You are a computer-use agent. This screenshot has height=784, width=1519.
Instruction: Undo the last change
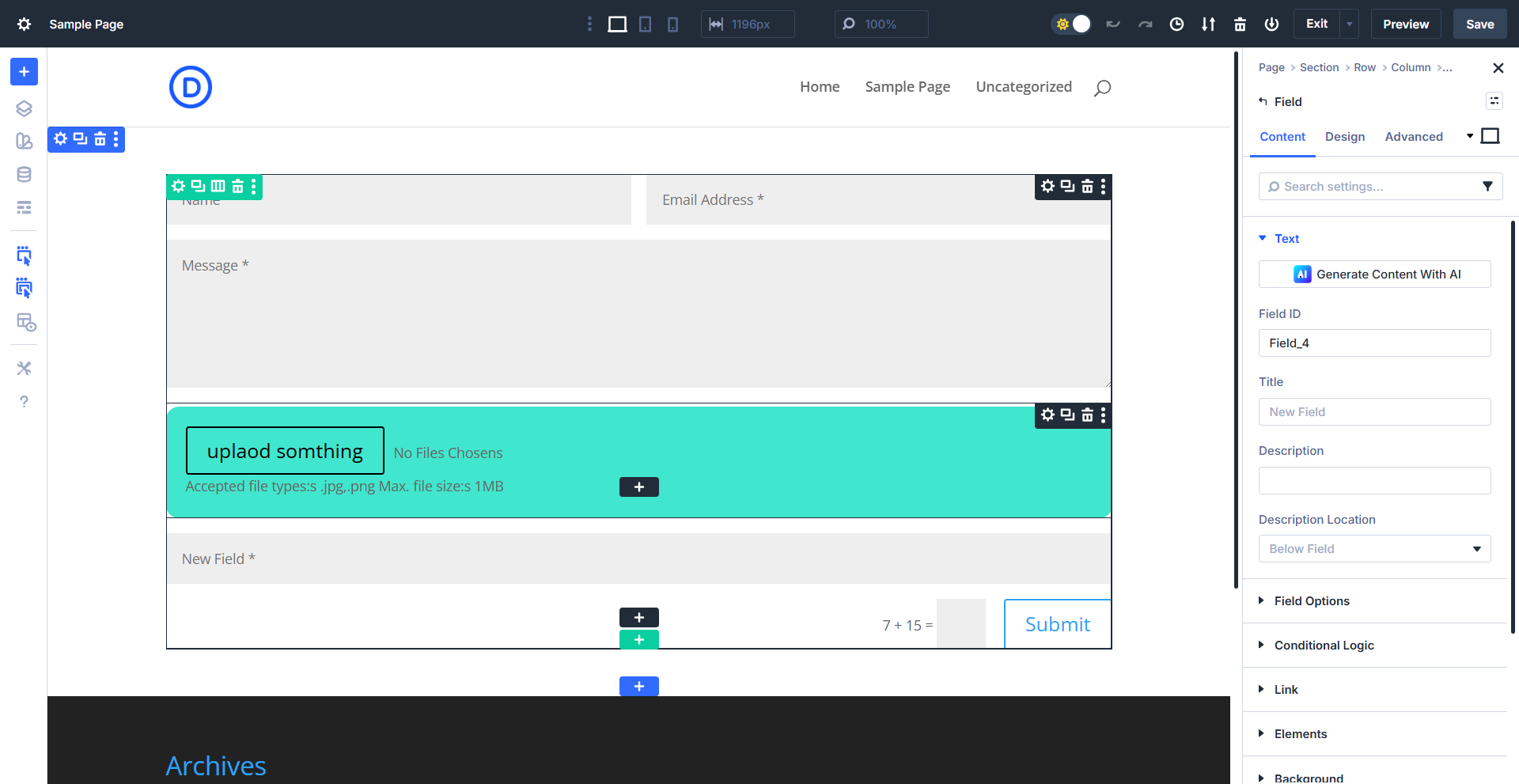pos(1113,24)
